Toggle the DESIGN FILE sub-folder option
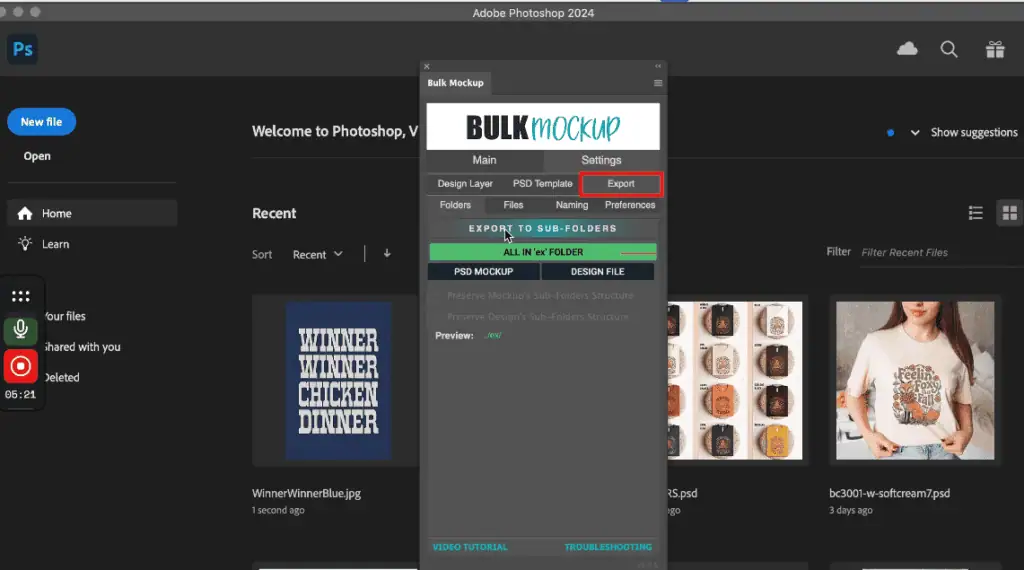Screen dimensions: 1024x570 (598, 271)
